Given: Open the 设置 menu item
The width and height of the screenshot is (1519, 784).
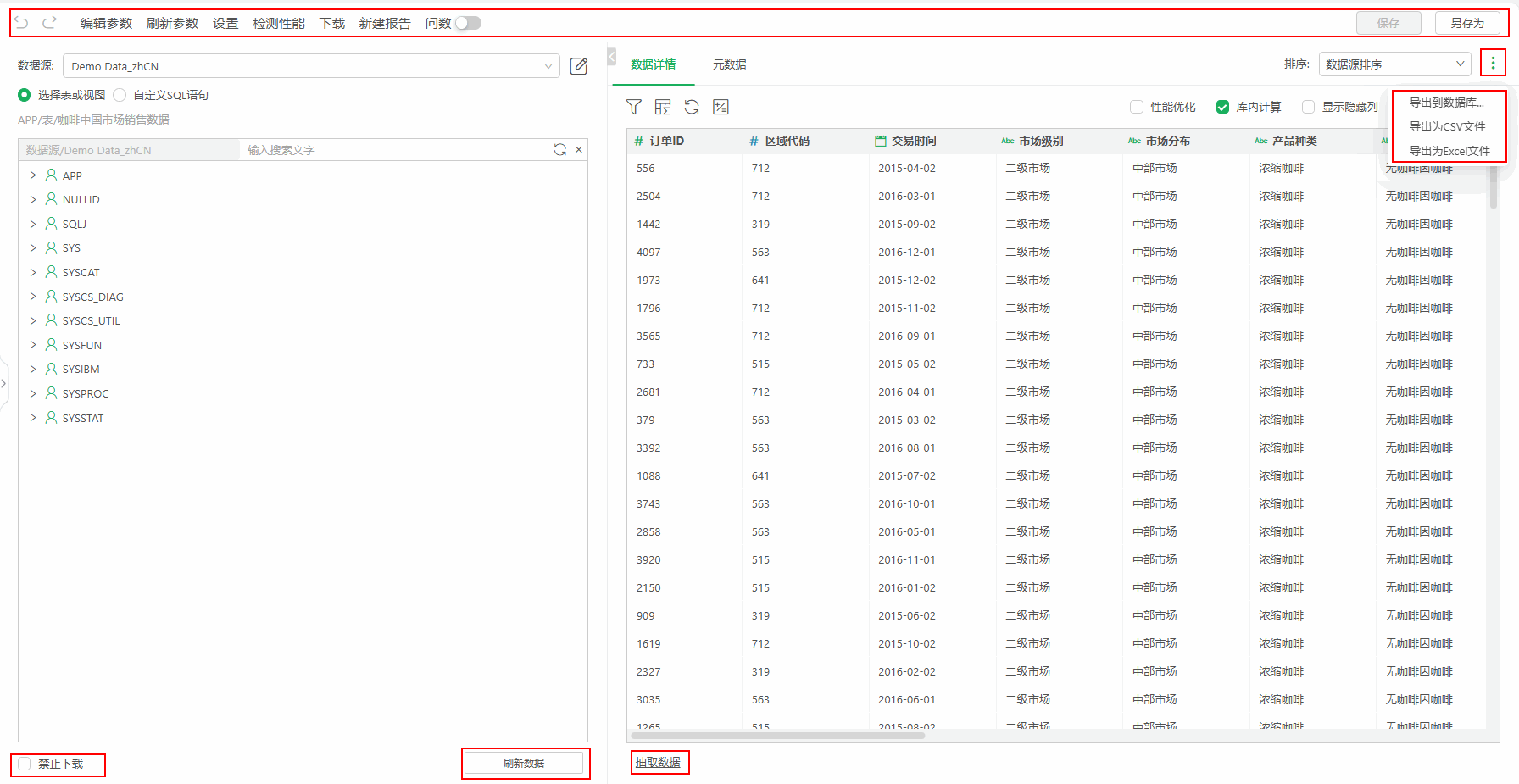Looking at the screenshot, I should pyautogui.click(x=225, y=23).
